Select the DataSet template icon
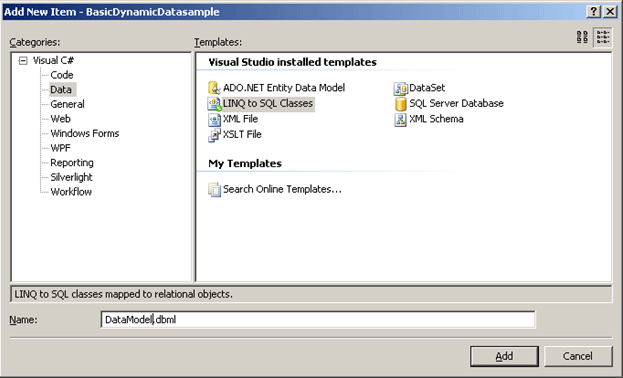 point(400,88)
